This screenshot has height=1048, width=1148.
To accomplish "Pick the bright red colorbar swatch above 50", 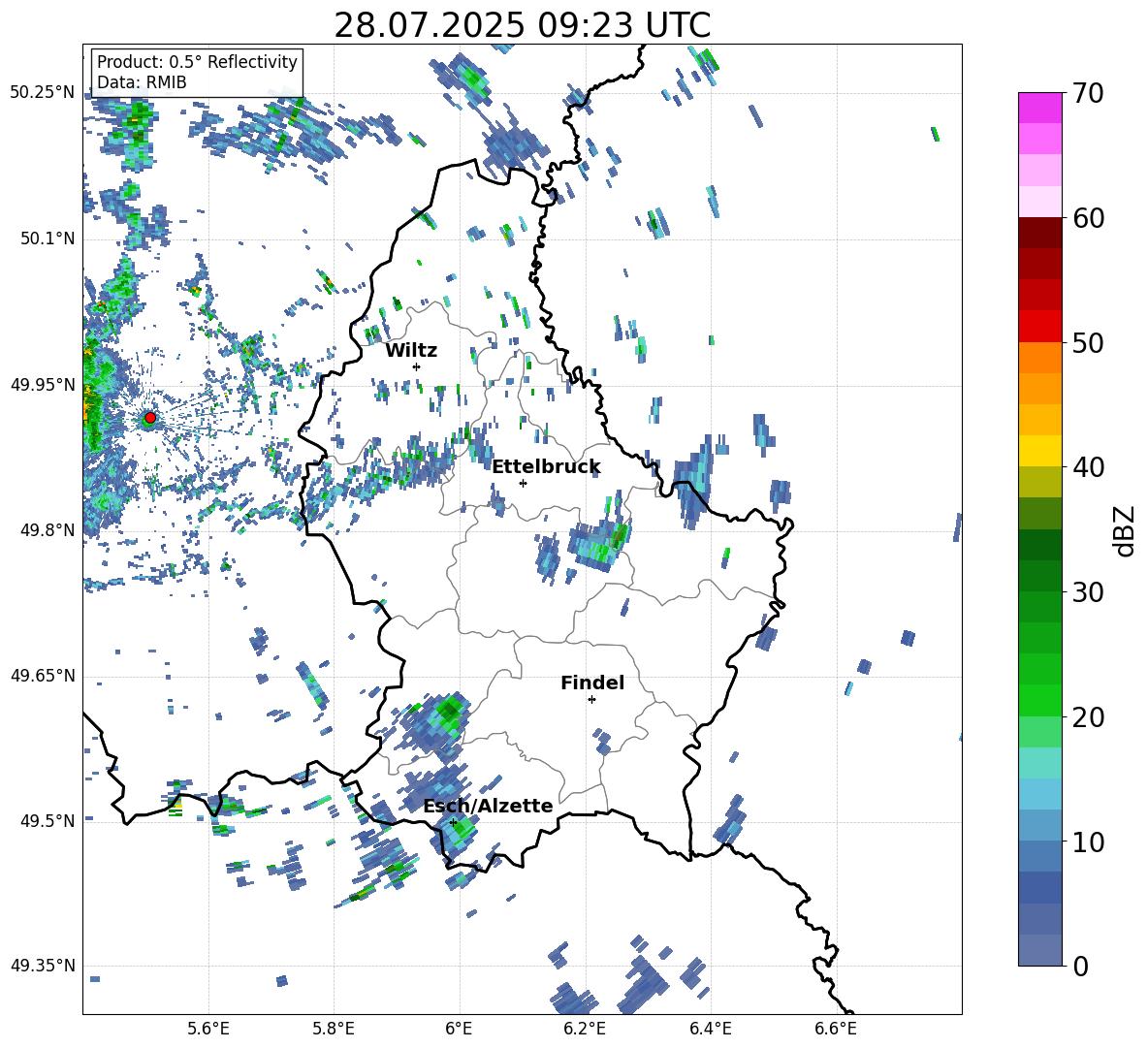I will coord(1039,327).
